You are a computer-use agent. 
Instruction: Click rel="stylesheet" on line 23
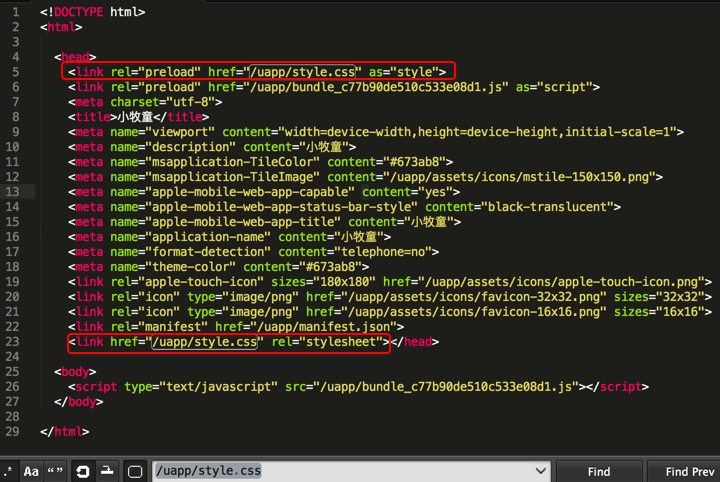[x=327, y=342]
